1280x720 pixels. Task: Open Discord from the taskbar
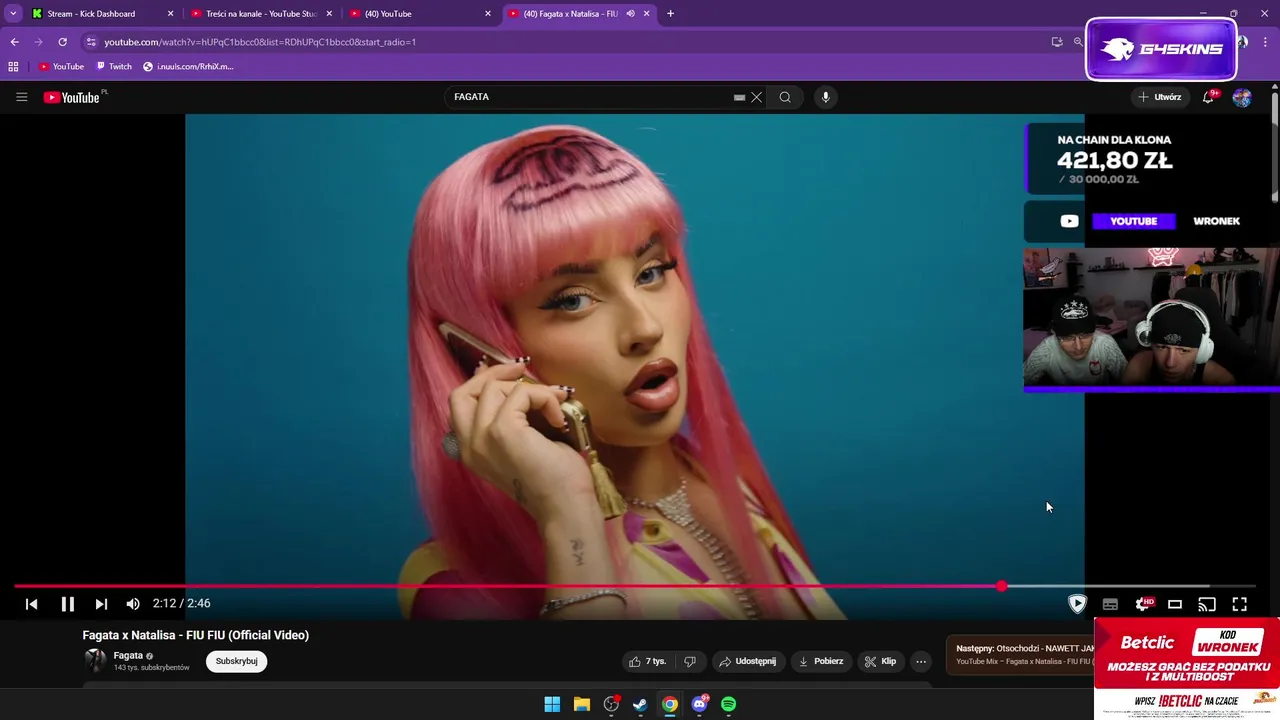point(699,705)
